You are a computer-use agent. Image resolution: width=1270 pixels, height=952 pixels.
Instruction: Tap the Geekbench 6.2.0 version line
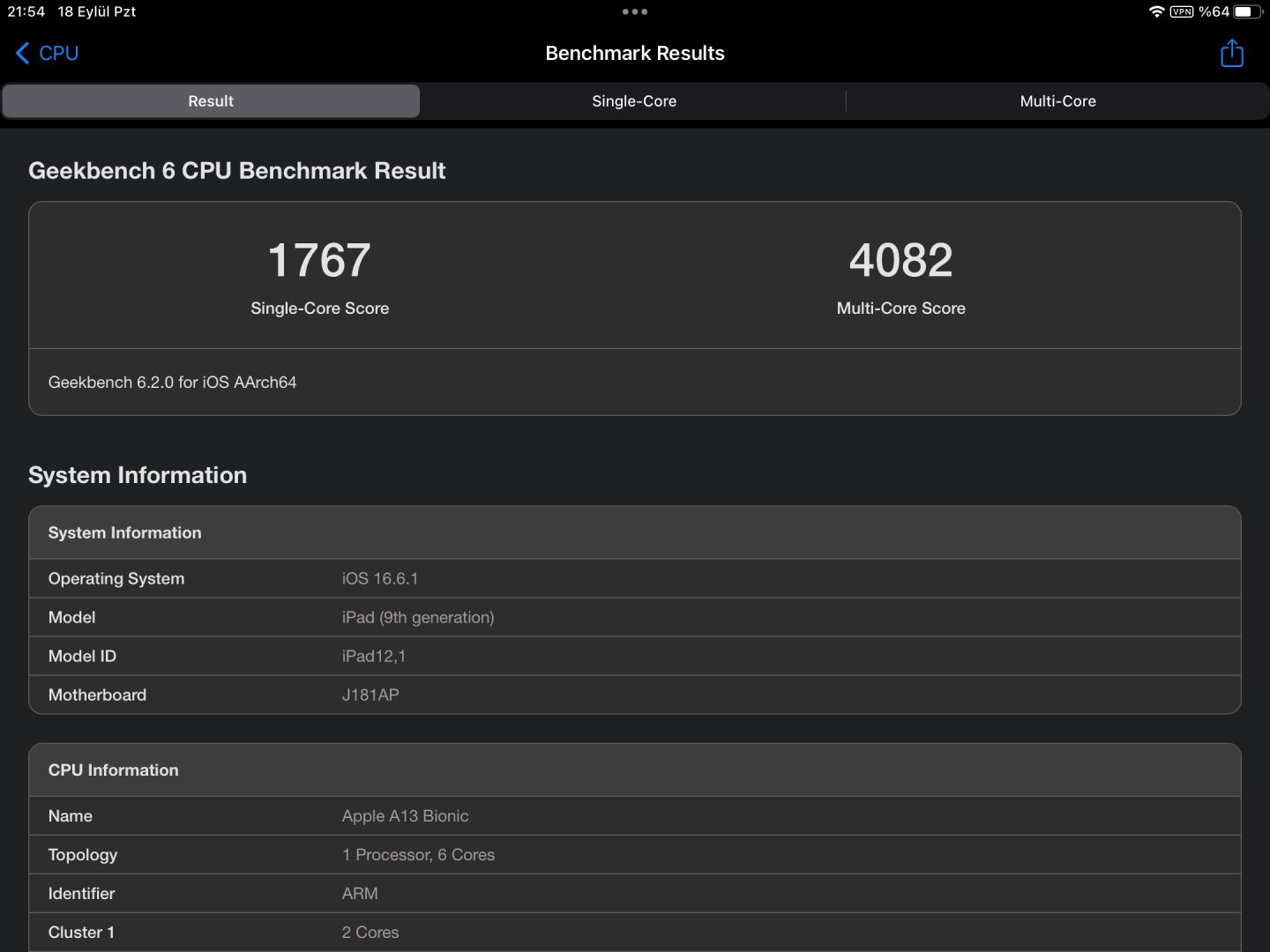(x=173, y=383)
